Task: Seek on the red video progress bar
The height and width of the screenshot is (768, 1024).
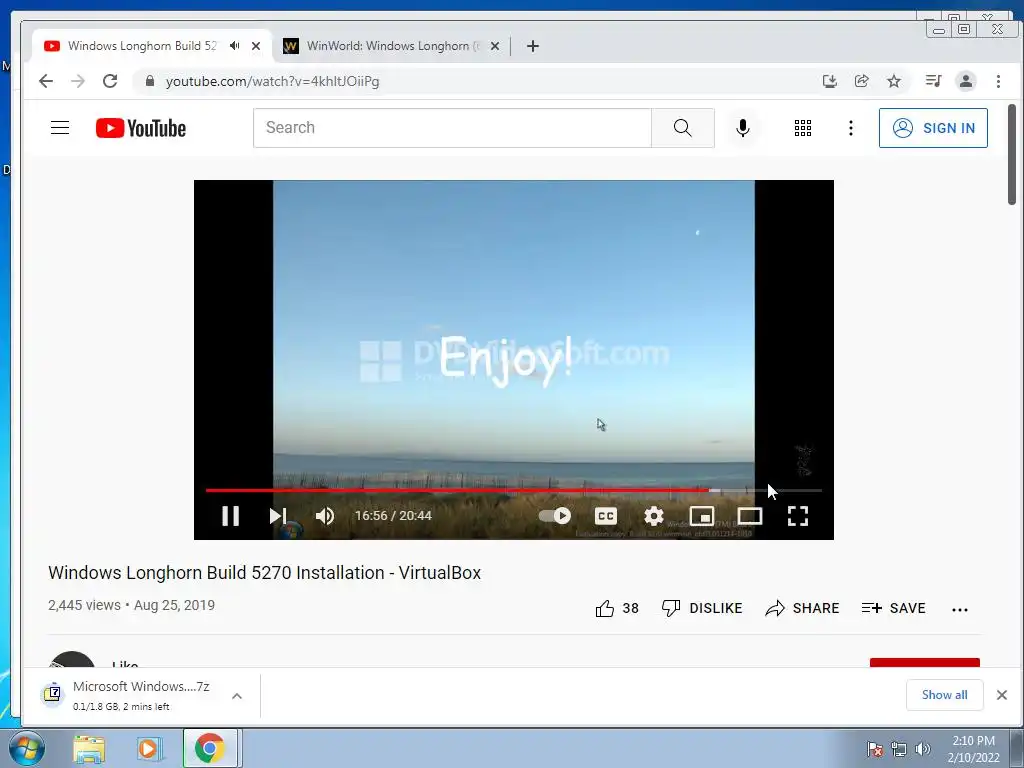Action: click(513, 490)
